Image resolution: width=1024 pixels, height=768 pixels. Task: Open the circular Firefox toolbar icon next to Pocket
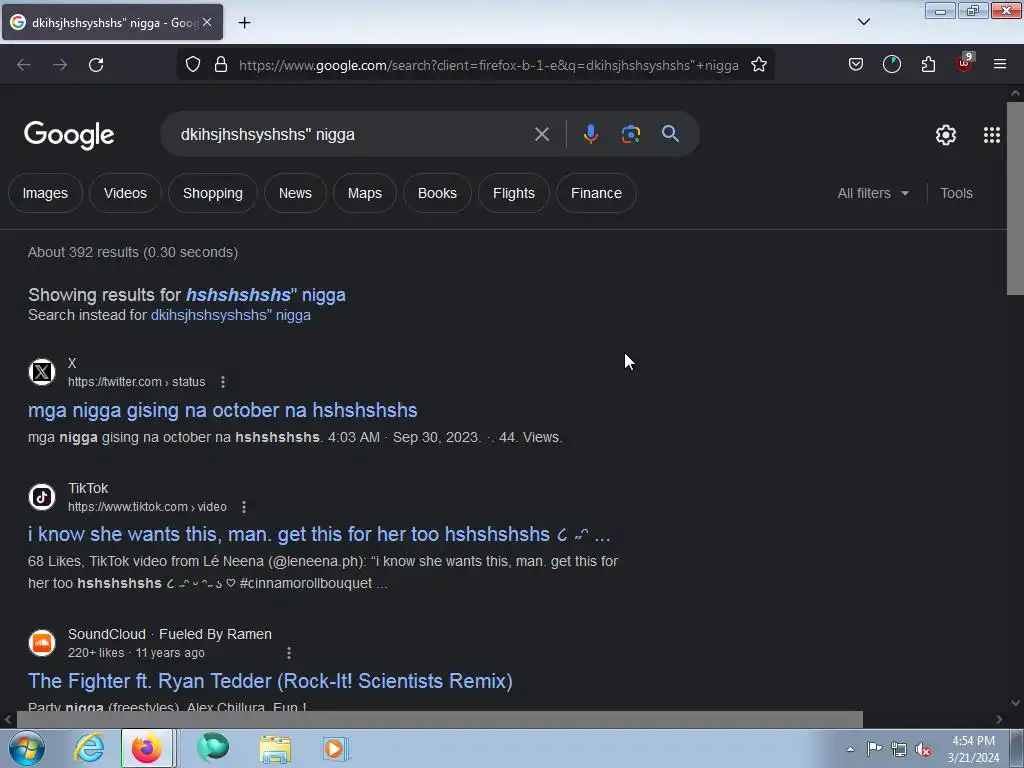pos(891,64)
